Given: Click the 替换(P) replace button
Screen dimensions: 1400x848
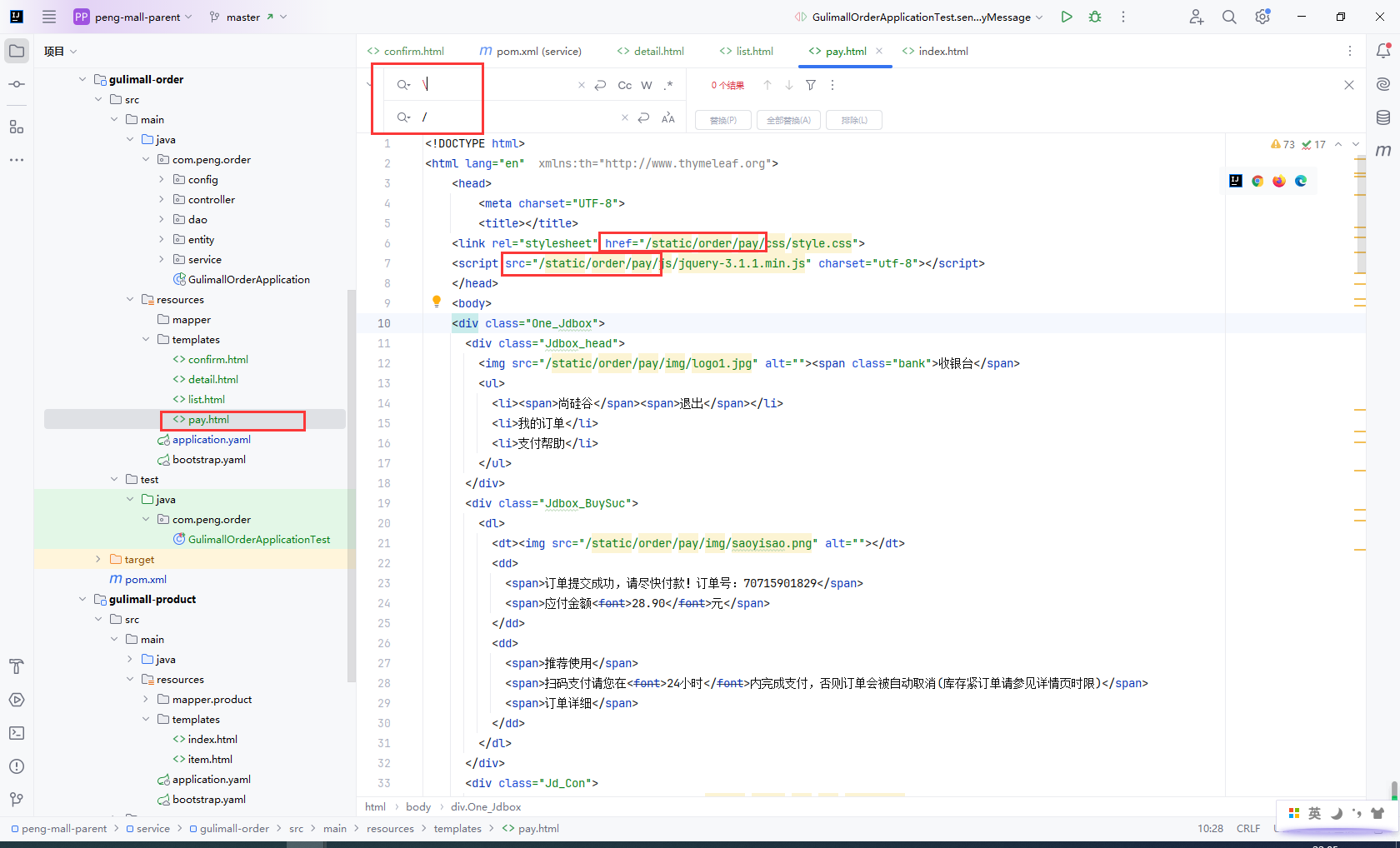Looking at the screenshot, I should click(x=722, y=120).
